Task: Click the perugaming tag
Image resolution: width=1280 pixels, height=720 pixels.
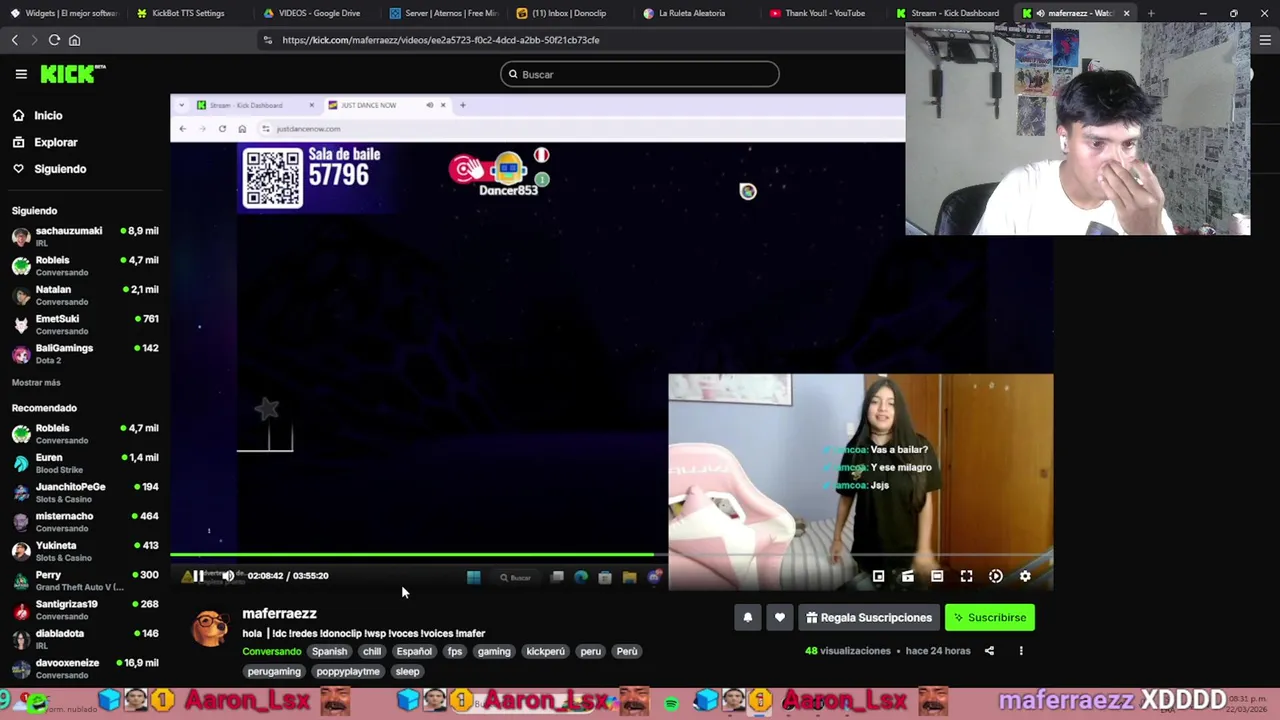Action: [274, 672]
